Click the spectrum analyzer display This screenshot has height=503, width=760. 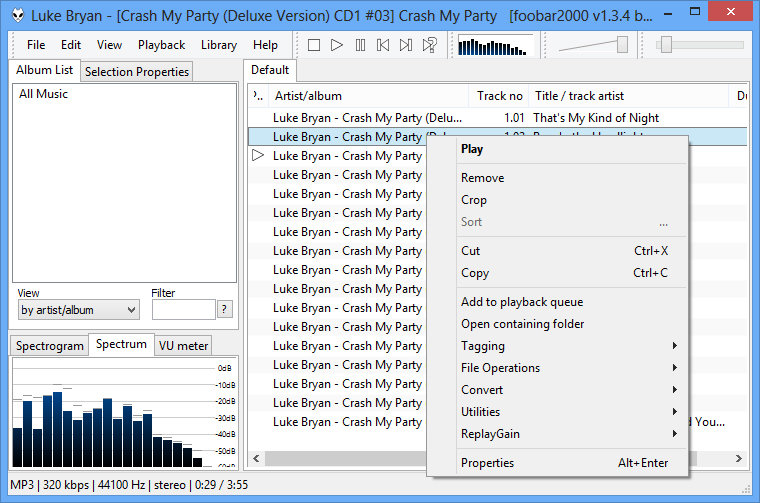(x=125, y=413)
